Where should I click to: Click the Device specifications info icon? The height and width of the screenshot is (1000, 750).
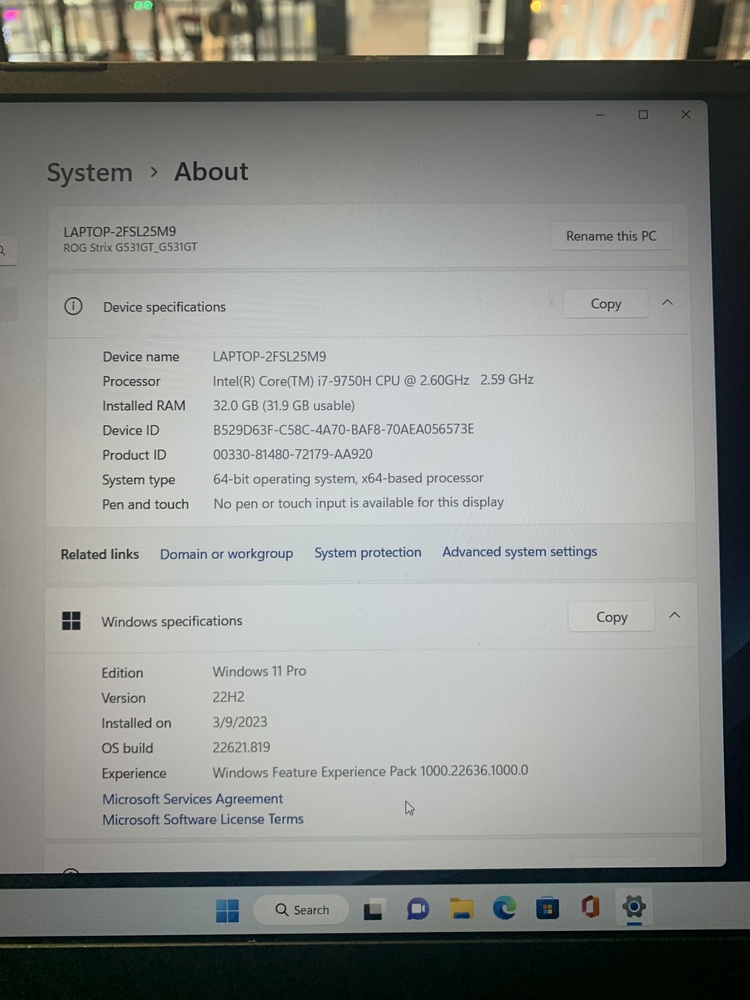tap(73, 307)
